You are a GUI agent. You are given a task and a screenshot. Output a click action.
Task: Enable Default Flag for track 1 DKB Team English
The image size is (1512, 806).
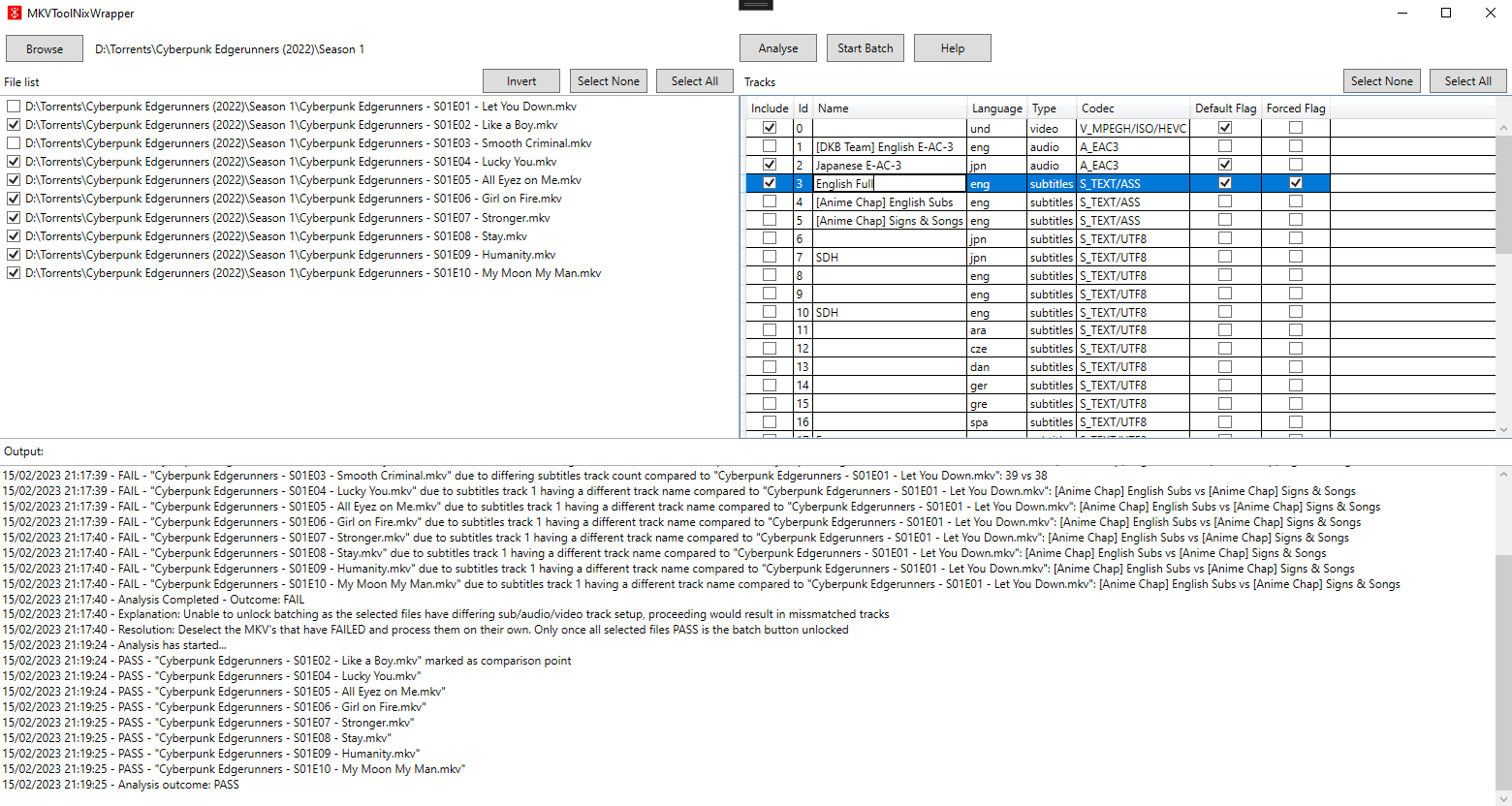tap(1225, 146)
